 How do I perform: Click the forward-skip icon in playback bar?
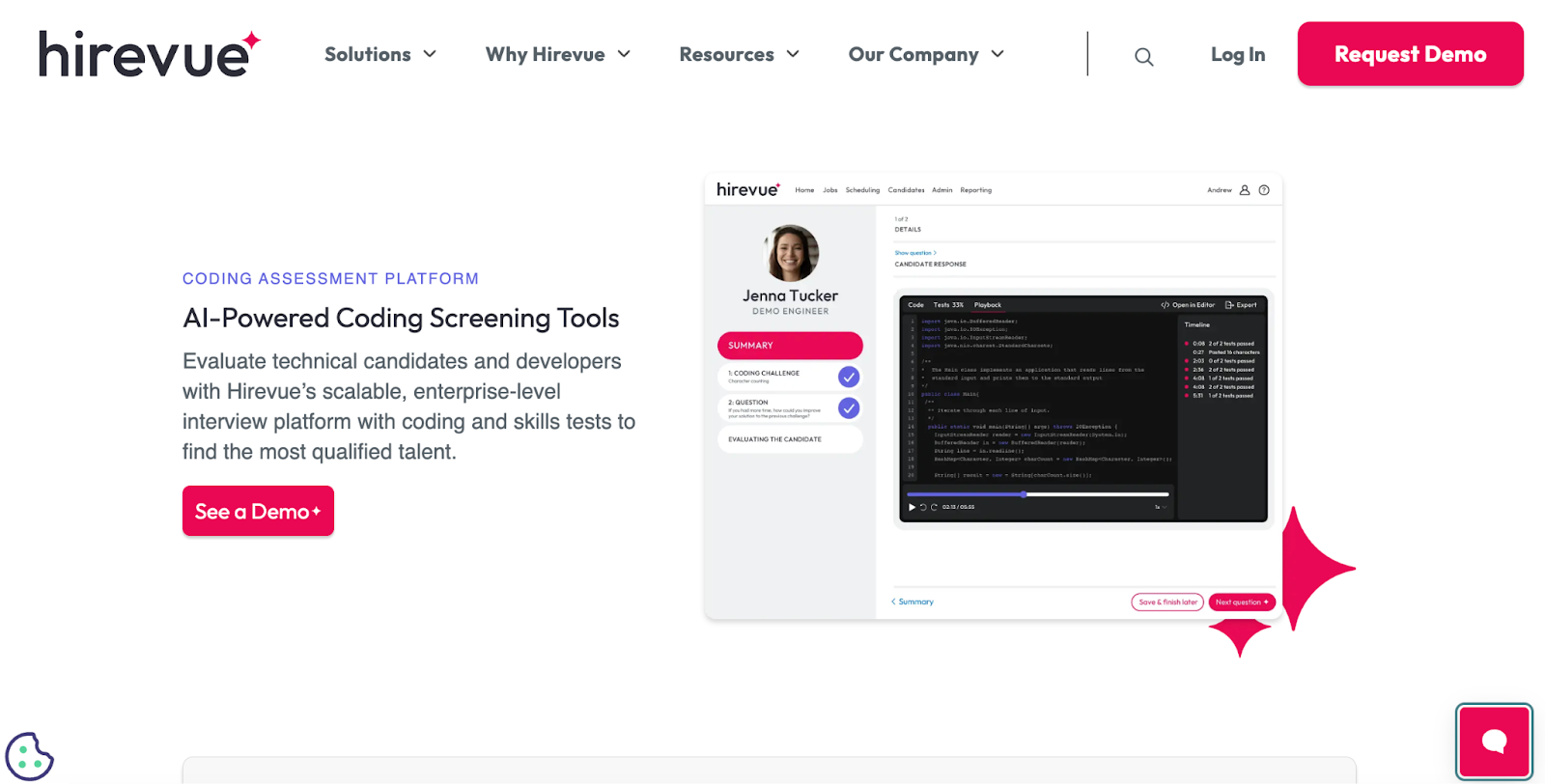pos(934,507)
